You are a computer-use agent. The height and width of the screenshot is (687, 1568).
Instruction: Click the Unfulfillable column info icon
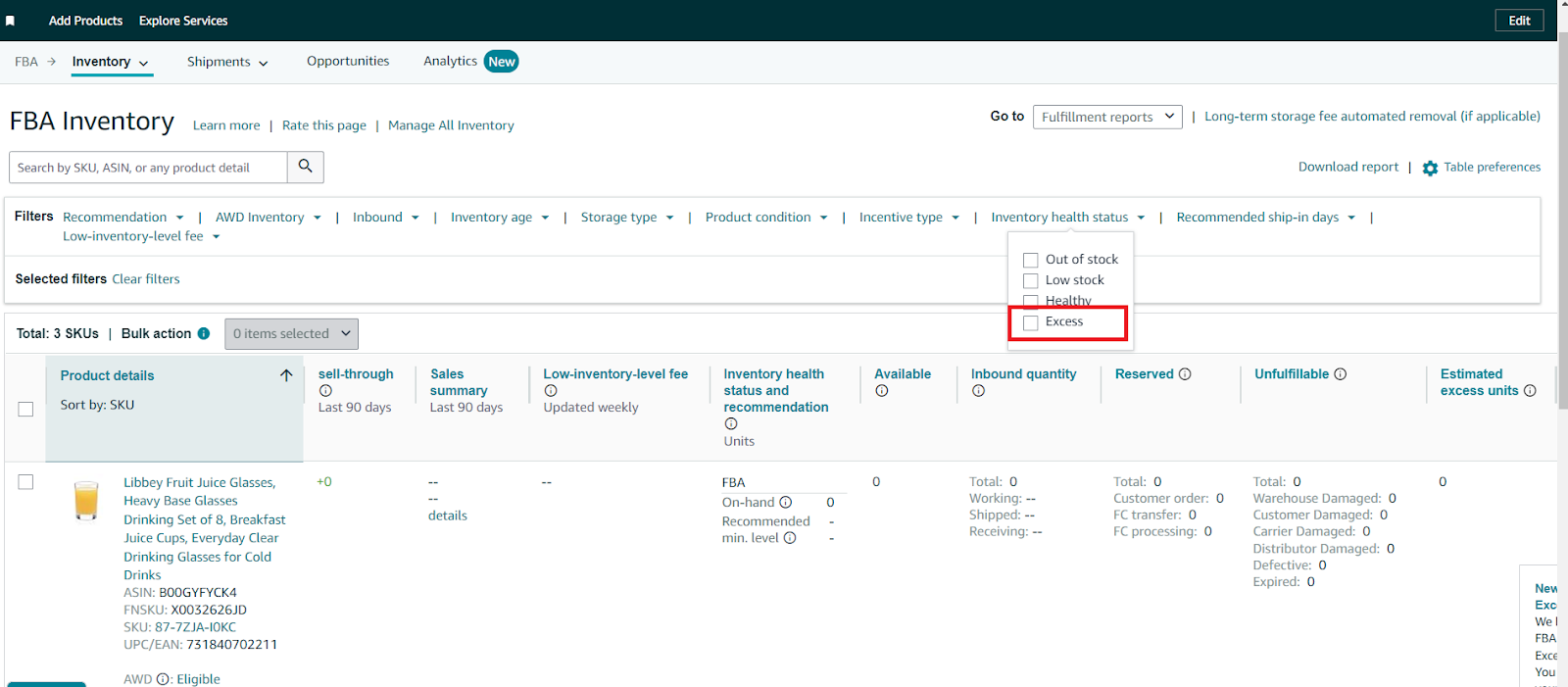point(1341,374)
